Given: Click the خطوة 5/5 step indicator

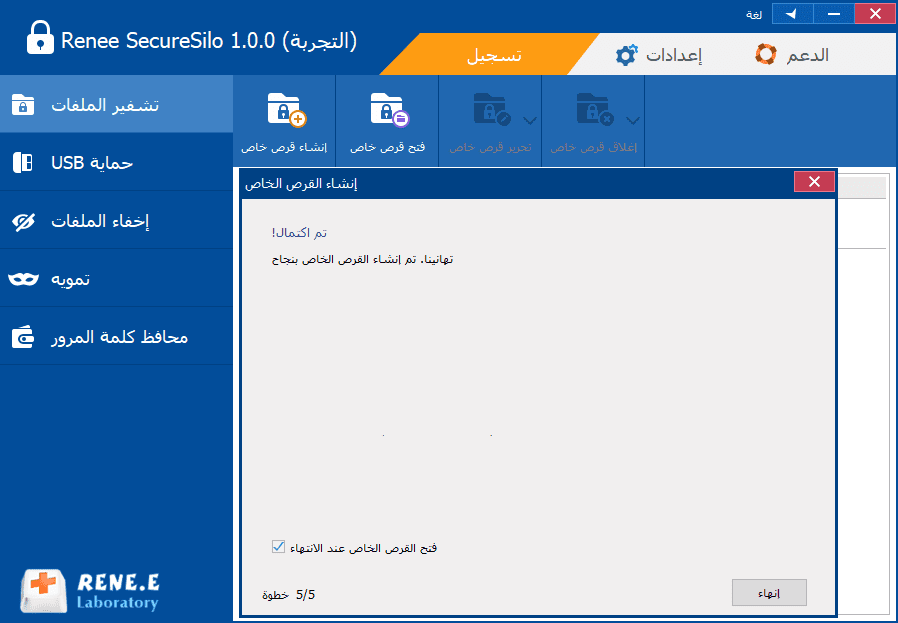Looking at the screenshot, I should coord(289,595).
